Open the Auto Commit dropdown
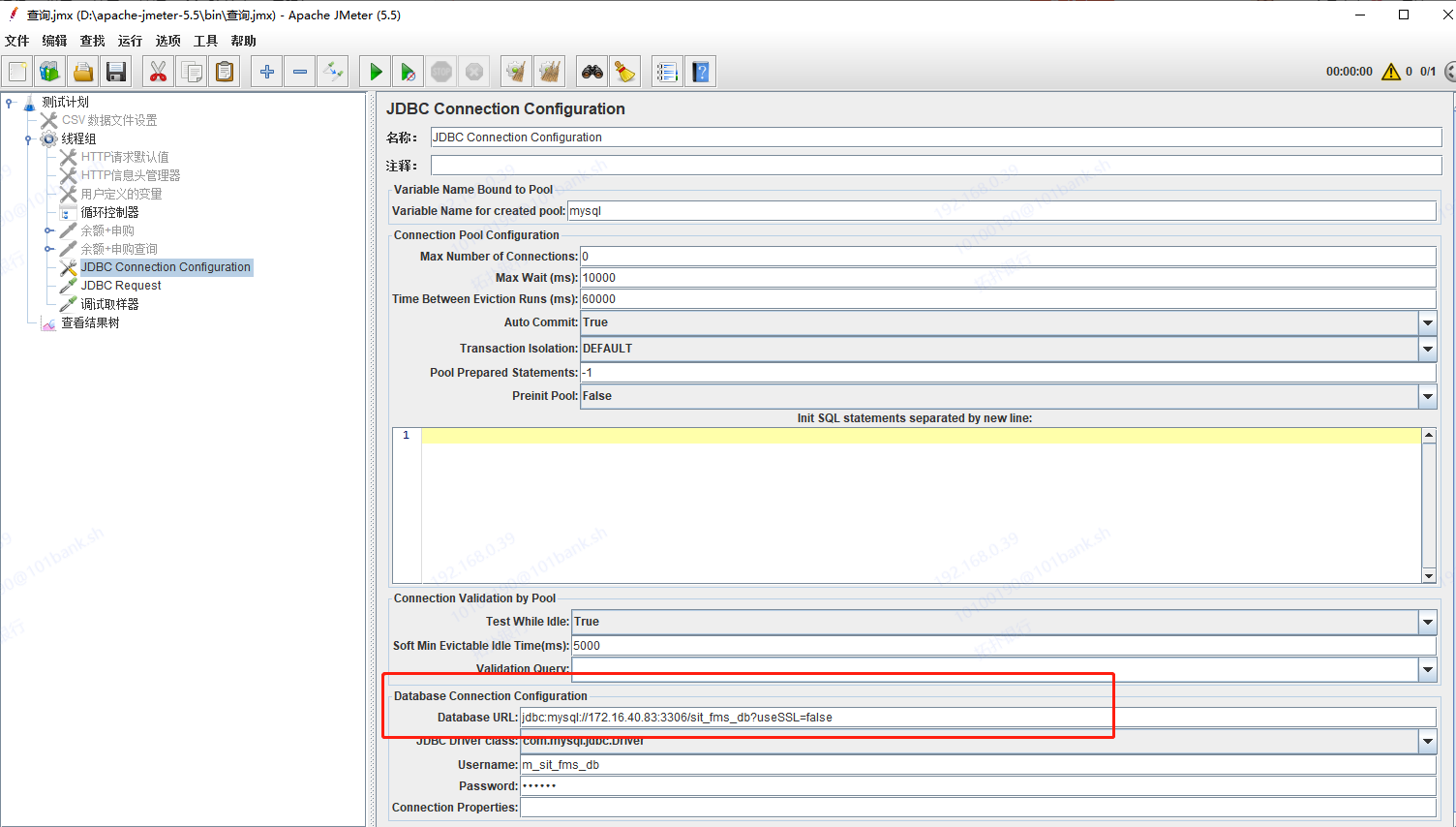Screen dimensions: 1456x827 [x=1427, y=322]
